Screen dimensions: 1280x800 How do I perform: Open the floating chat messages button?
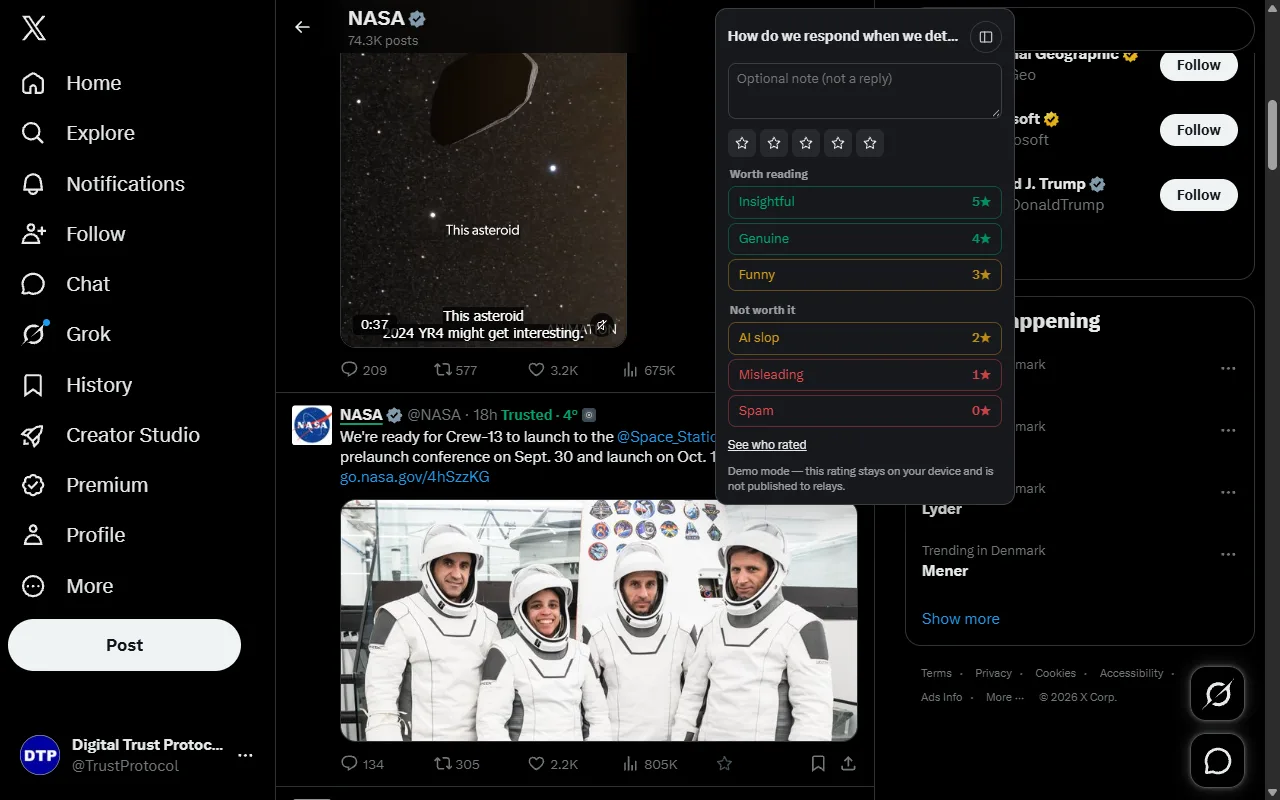[x=1218, y=761]
